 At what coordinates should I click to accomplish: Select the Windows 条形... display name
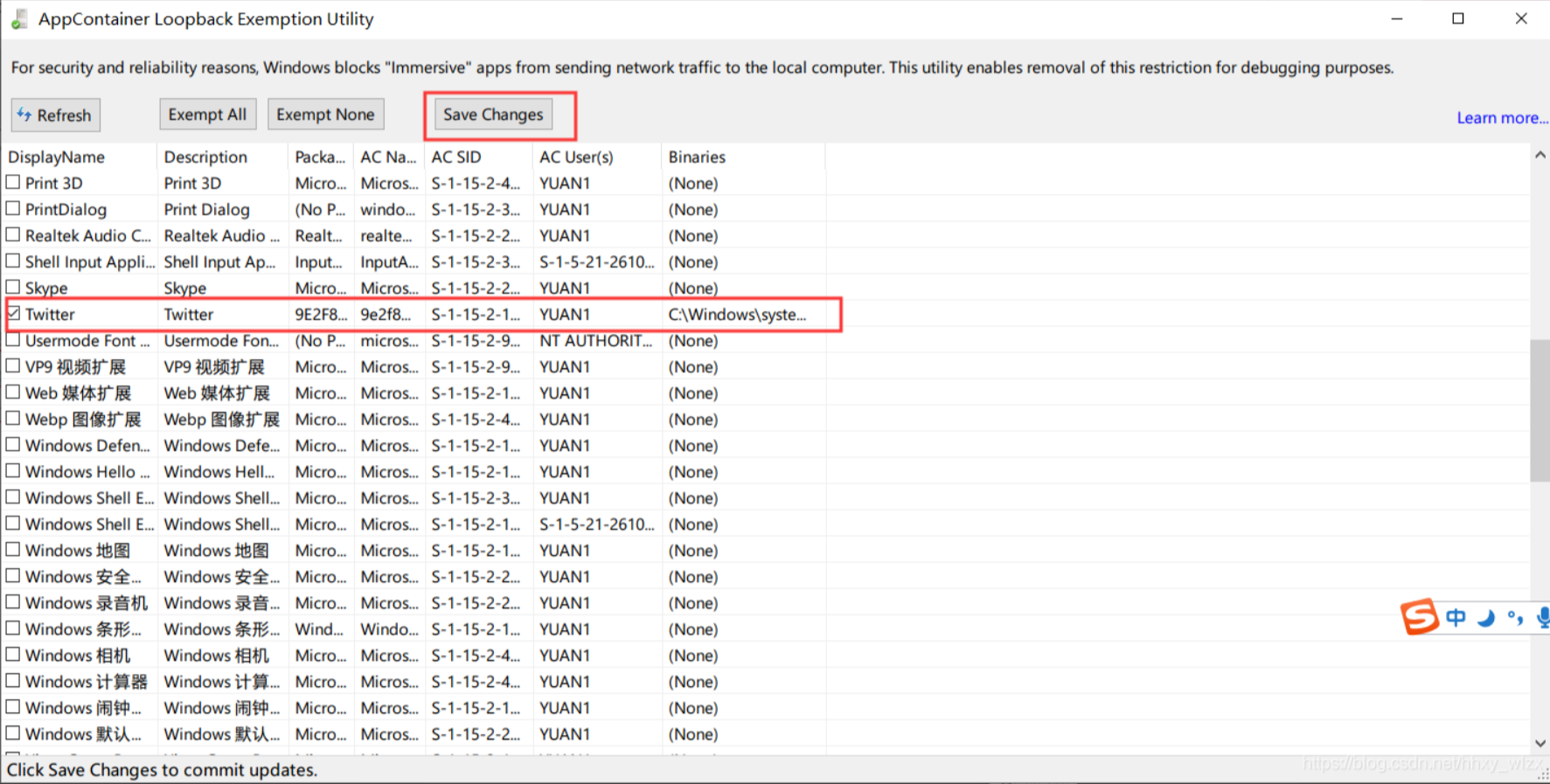tap(83, 628)
